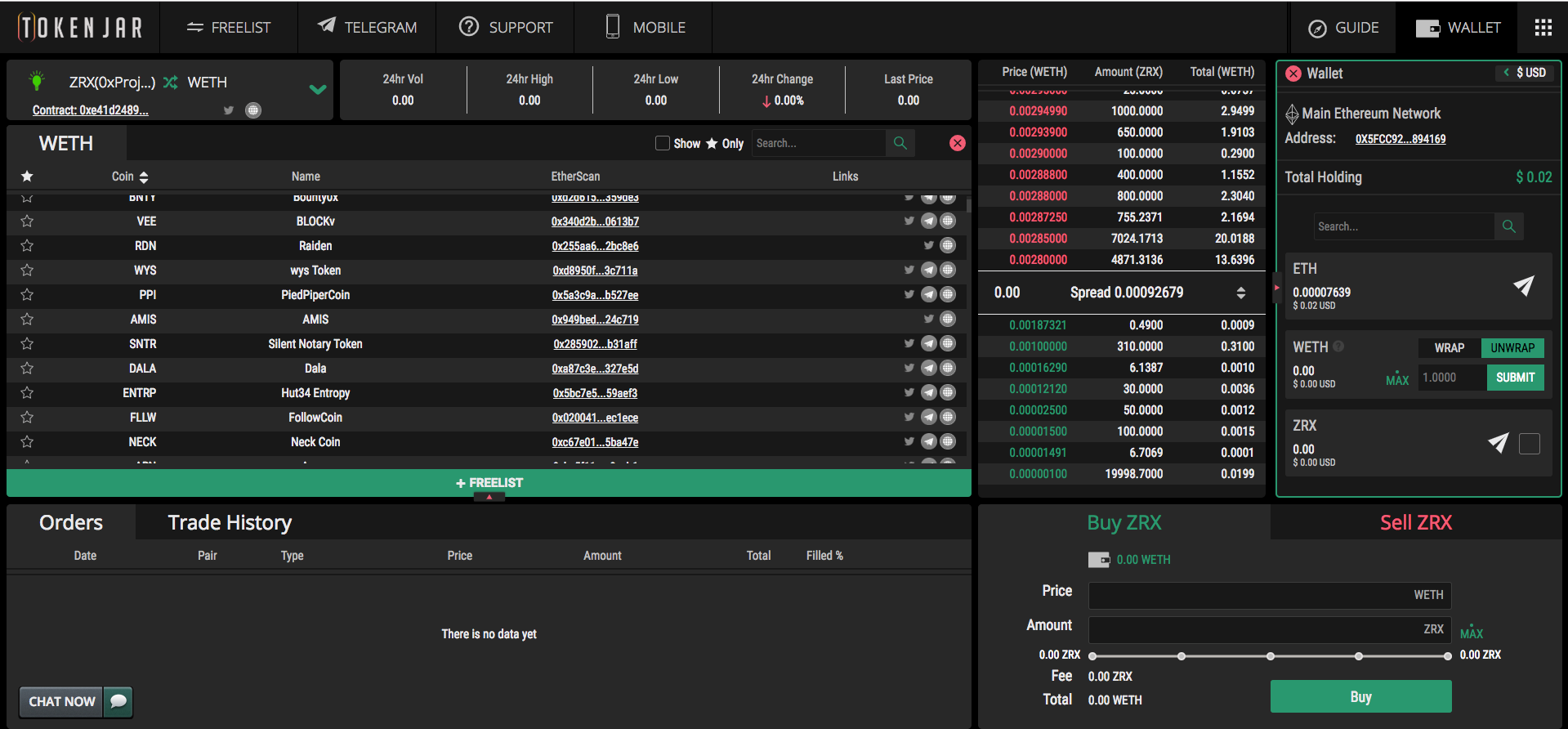
Task: Collapse the wallet panel with the red side arrow
Action: coord(1276,288)
